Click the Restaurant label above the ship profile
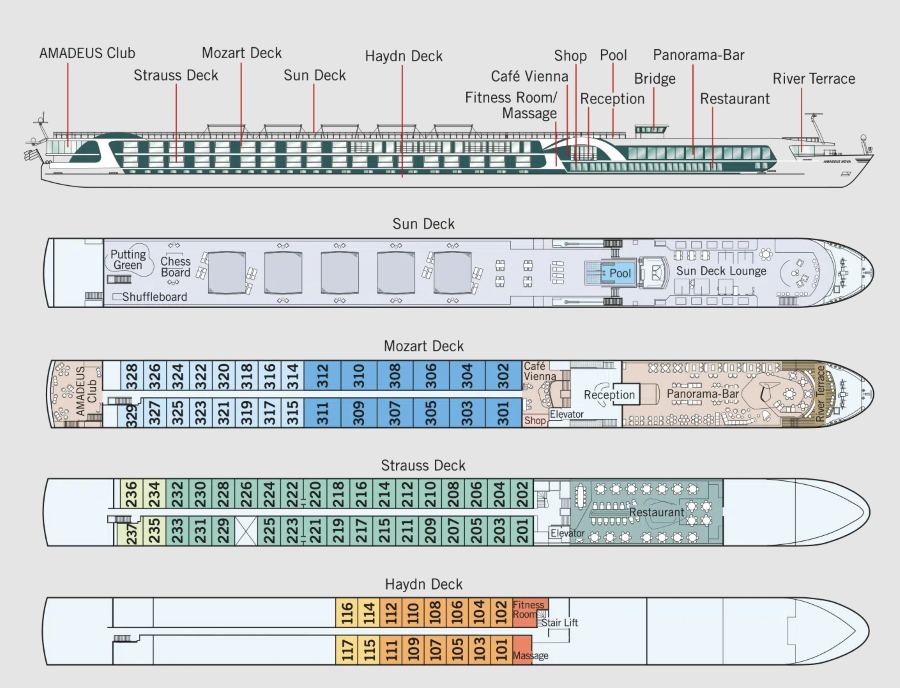Screen dimensions: 900x688 pos(735,99)
